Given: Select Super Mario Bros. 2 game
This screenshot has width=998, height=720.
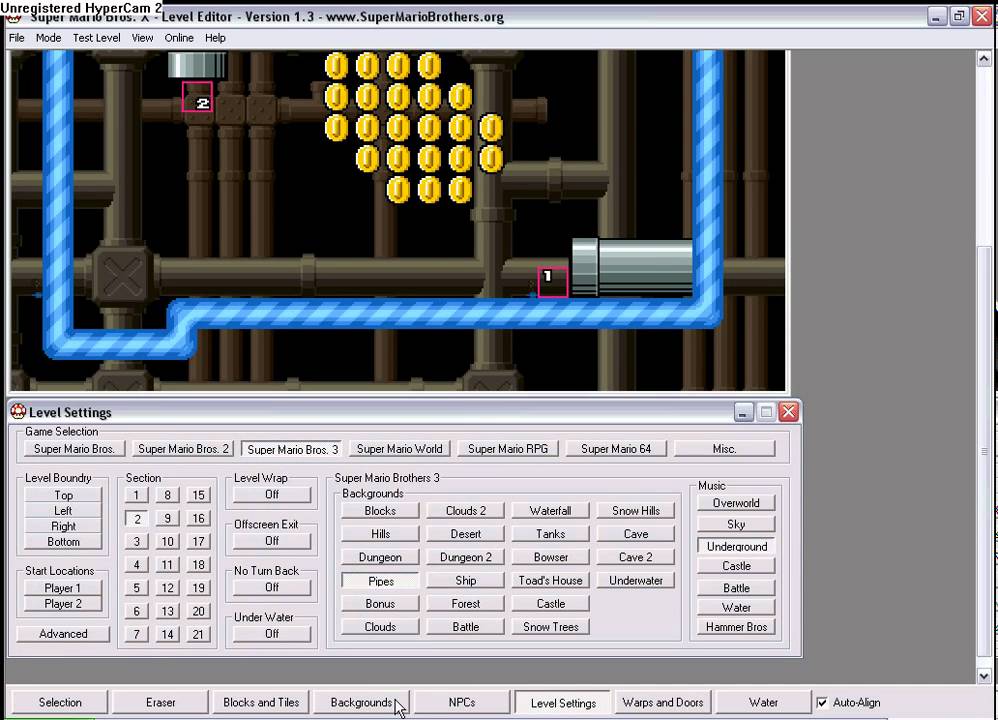Looking at the screenshot, I should pos(183,449).
